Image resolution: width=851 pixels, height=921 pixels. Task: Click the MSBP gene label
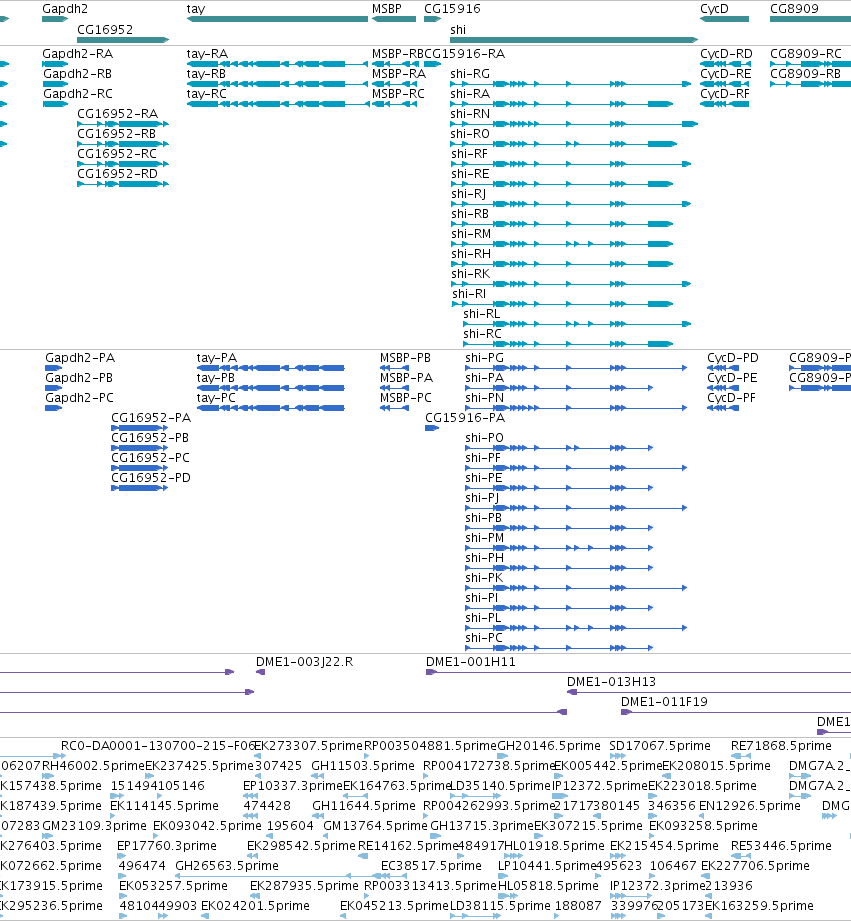point(386,9)
